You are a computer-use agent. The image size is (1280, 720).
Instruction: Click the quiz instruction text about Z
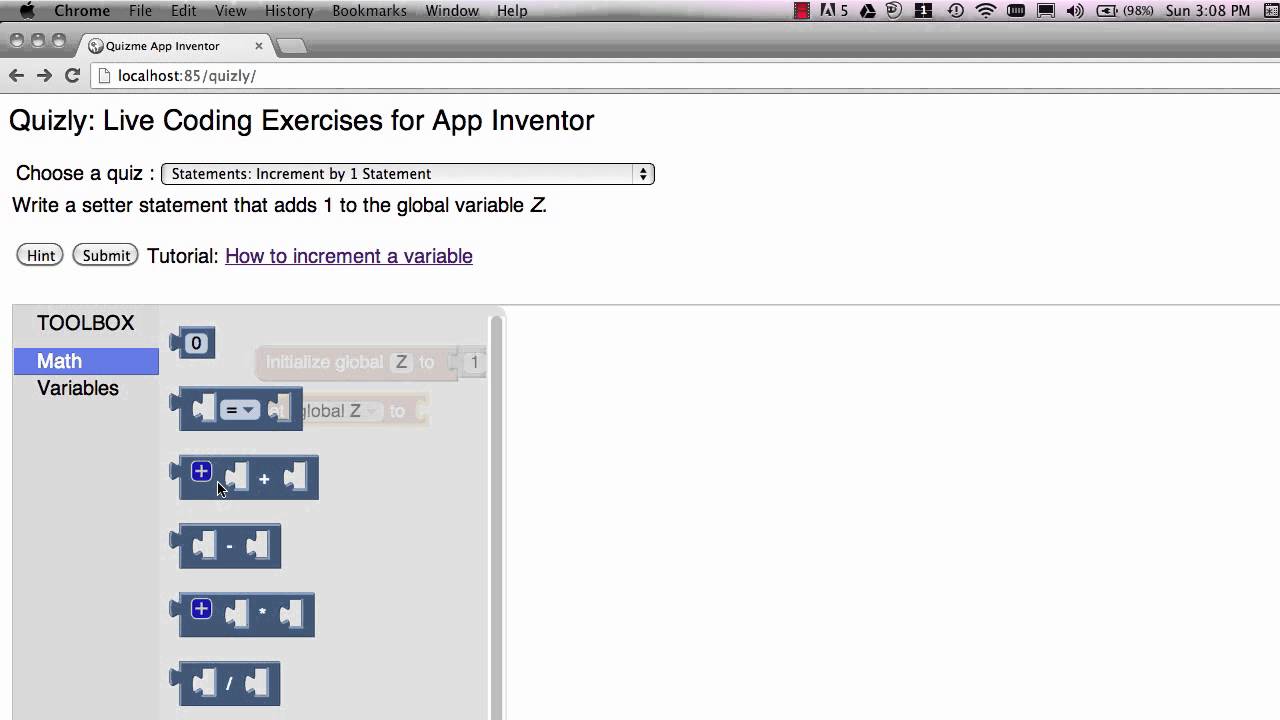click(279, 205)
